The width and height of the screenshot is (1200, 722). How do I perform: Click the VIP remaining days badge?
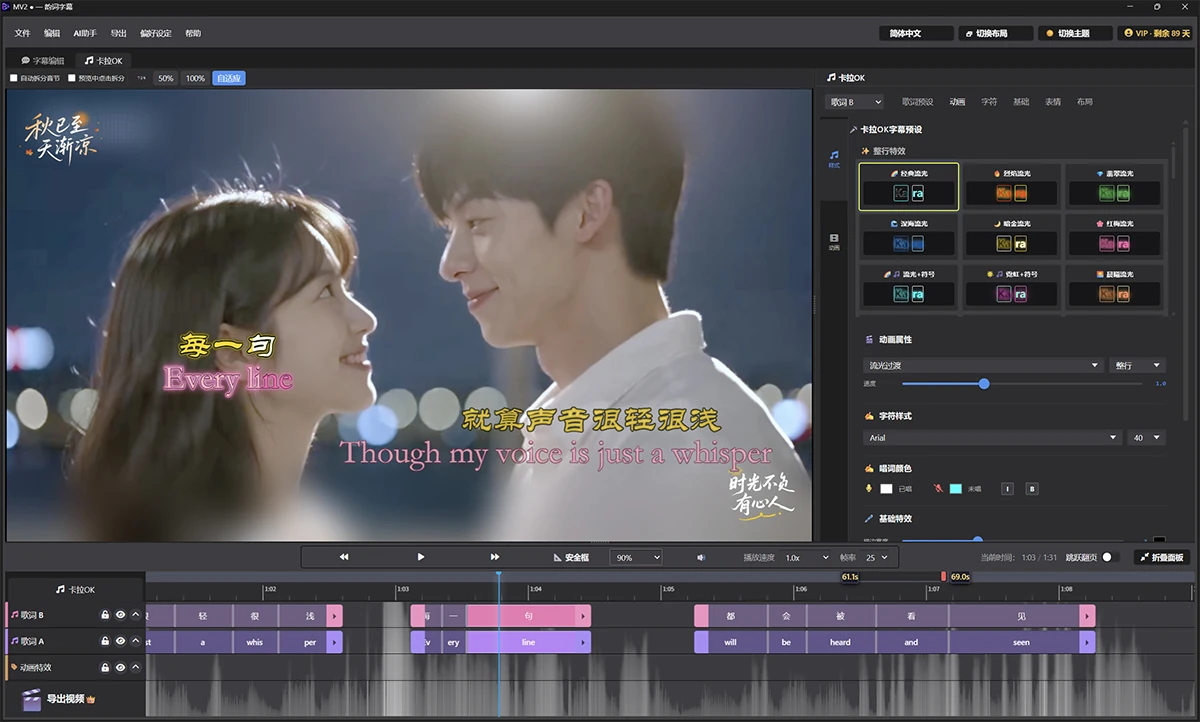tap(1157, 33)
